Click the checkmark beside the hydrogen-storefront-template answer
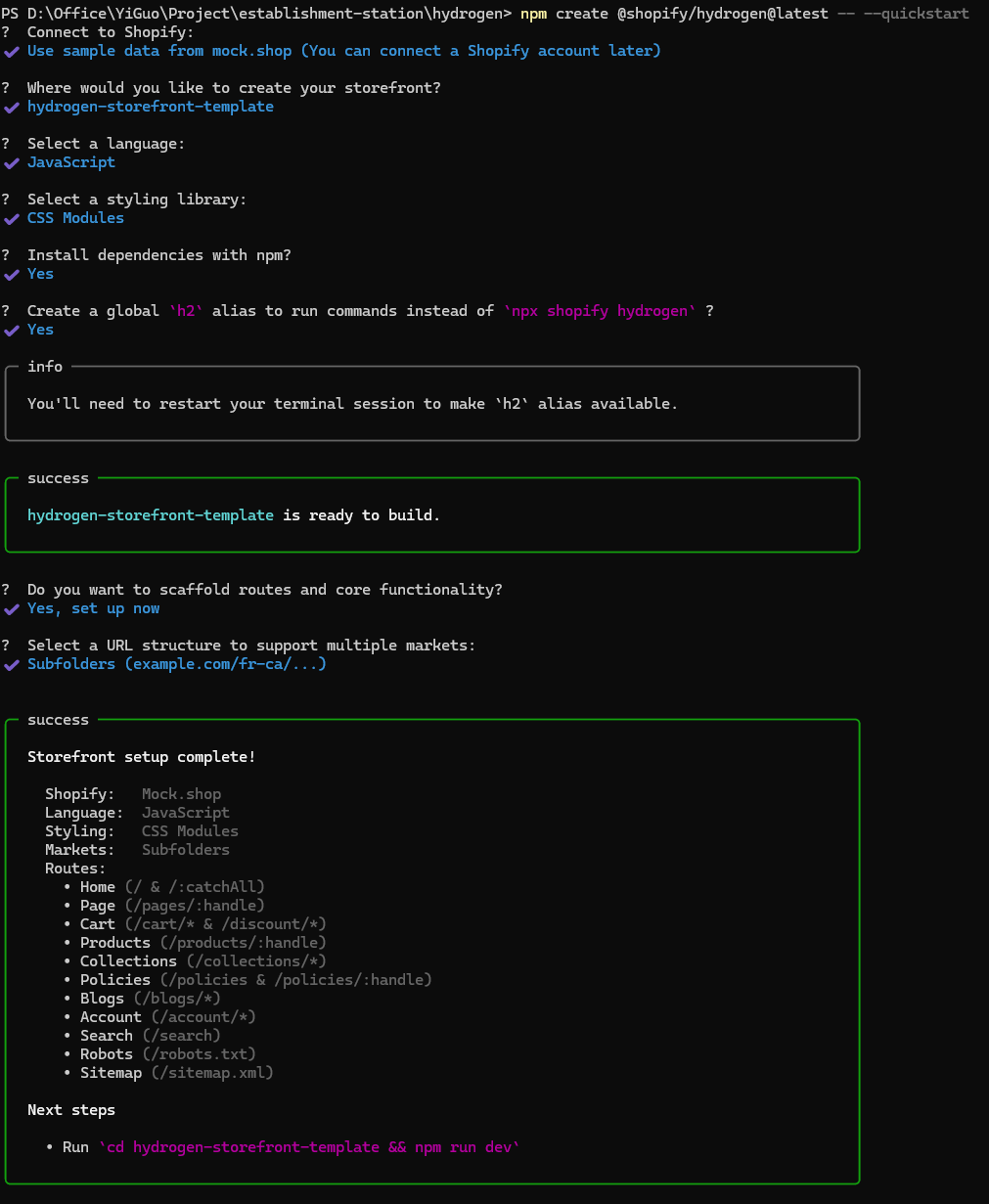The image size is (989, 1204). pyautogui.click(x=11, y=107)
